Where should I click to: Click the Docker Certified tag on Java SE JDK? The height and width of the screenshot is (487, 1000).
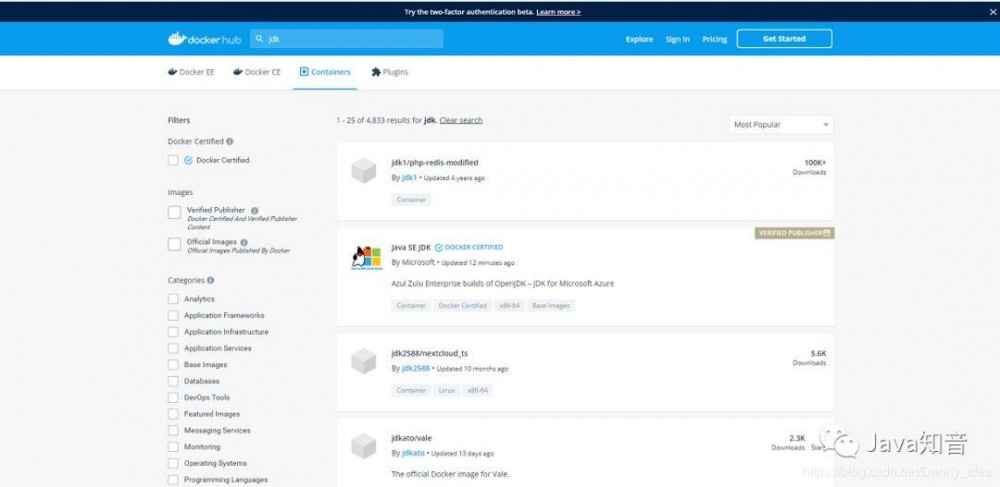click(462, 306)
